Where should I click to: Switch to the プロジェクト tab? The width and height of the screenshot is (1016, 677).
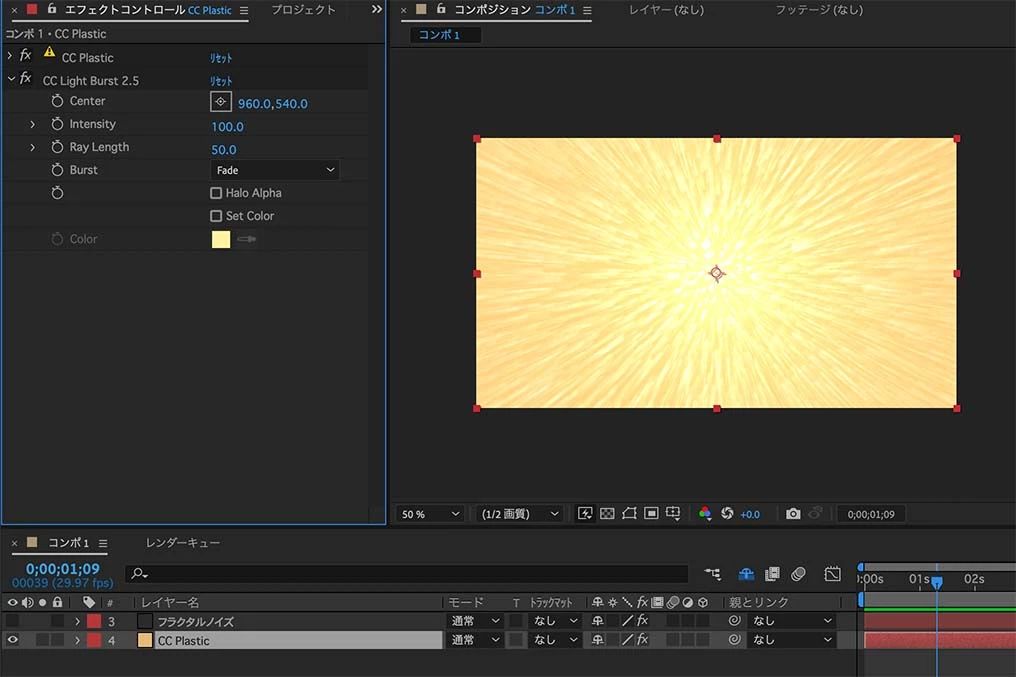(x=303, y=10)
